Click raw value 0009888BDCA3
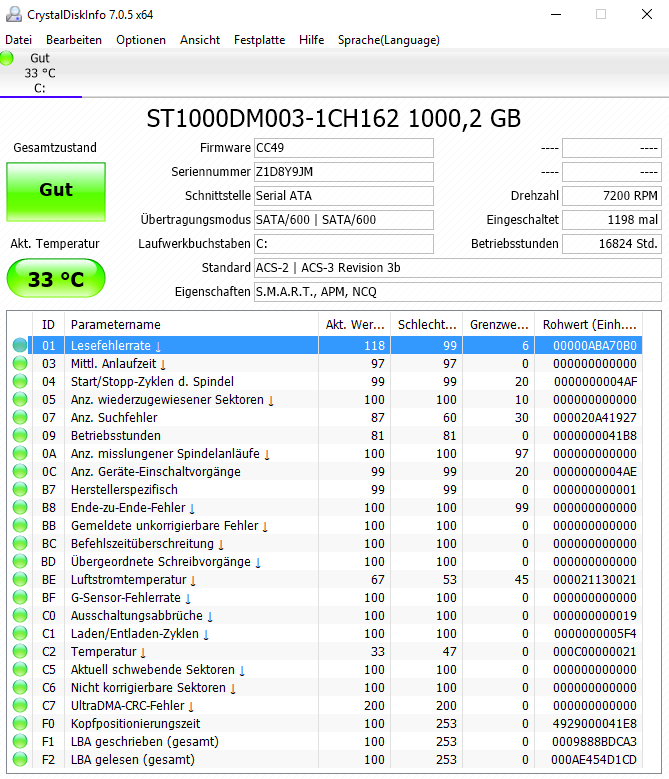Viewport: 669px width, 779px height. [595, 742]
